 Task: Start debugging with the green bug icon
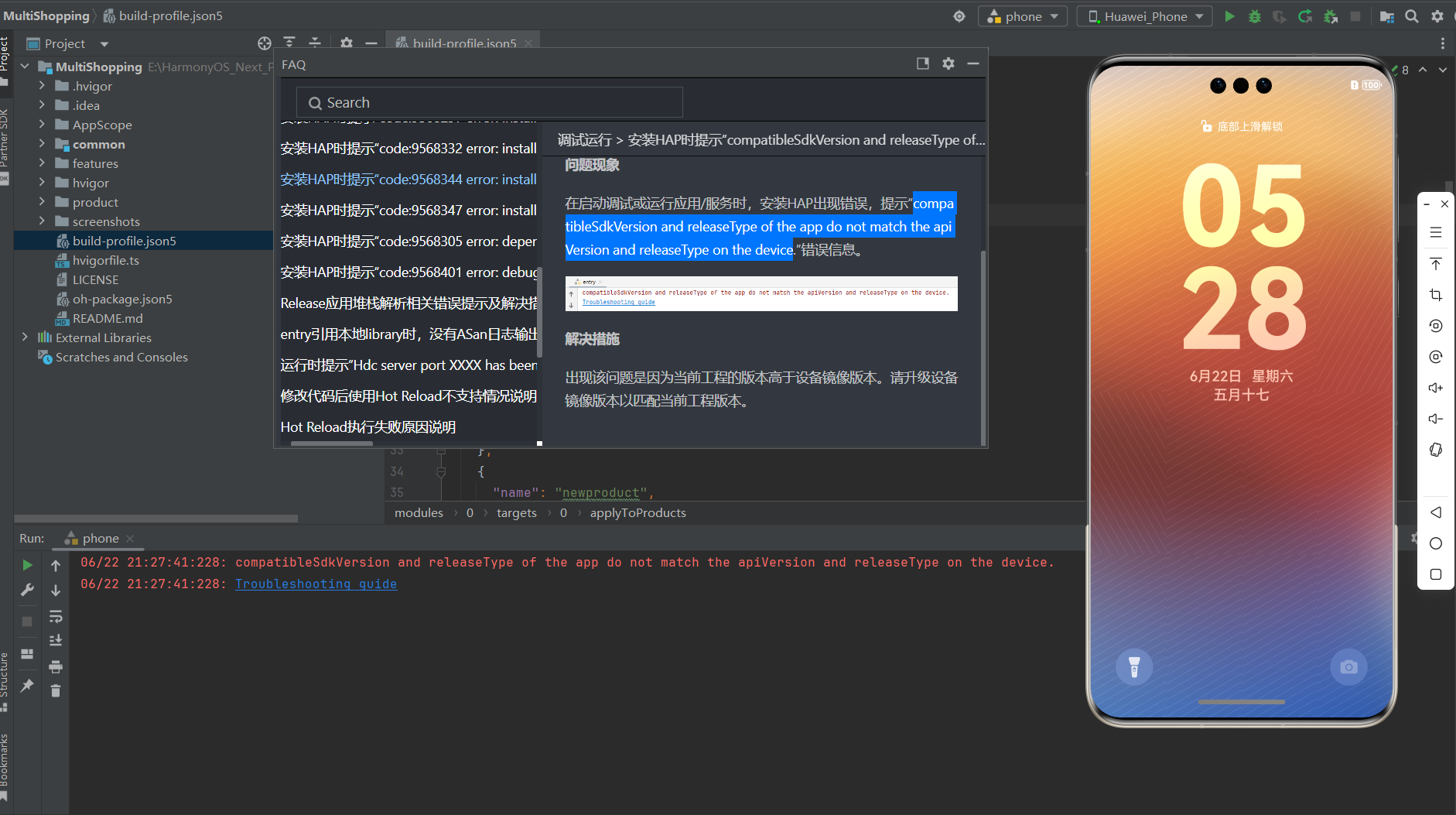1255,16
